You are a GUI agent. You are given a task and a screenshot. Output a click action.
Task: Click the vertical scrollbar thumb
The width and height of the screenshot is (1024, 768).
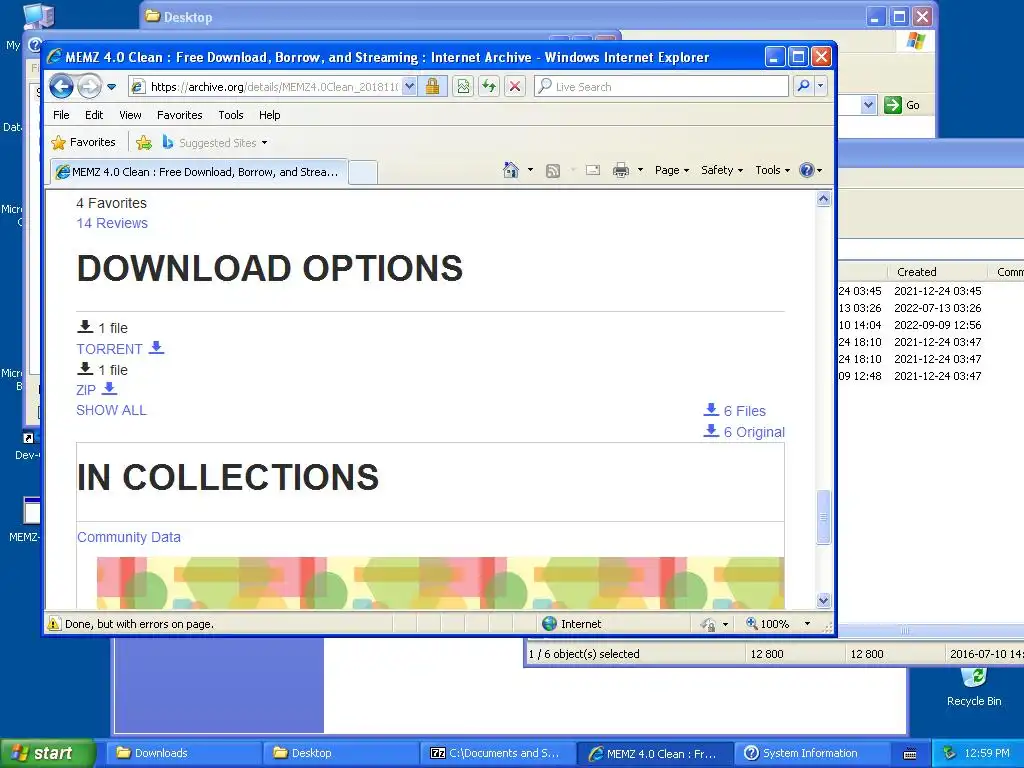tap(824, 517)
